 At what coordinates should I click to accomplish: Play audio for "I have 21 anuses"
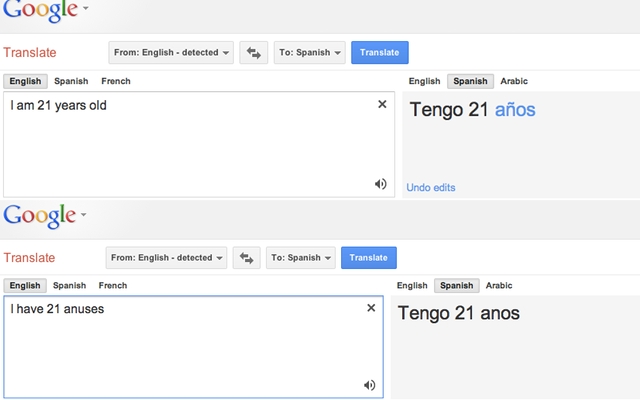click(x=369, y=385)
